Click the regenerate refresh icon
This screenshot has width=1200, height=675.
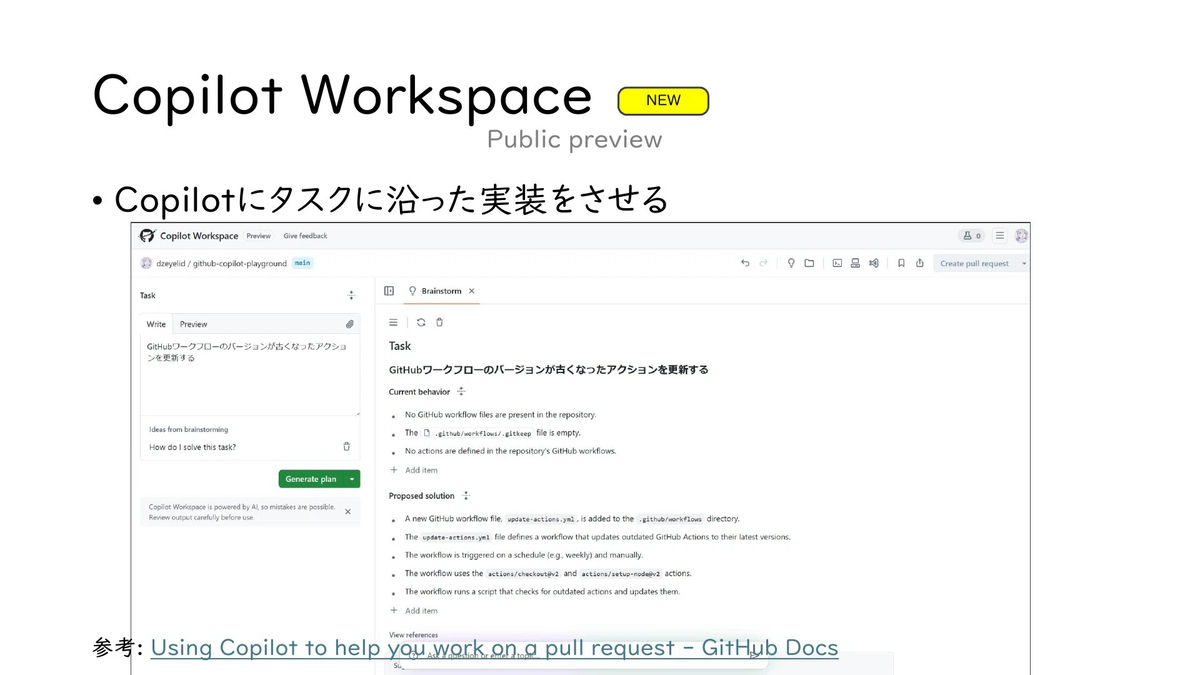coord(421,322)
